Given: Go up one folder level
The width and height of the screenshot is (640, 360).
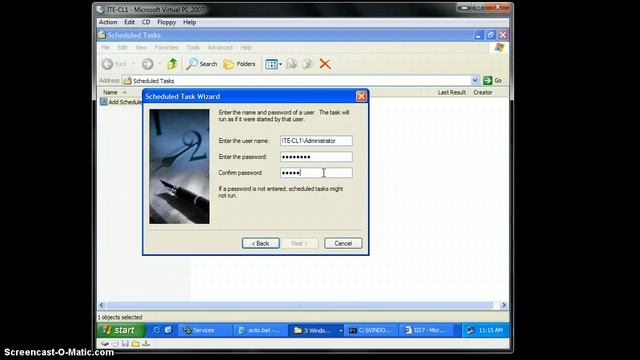Looking at the screenshot, I should 172,64.
